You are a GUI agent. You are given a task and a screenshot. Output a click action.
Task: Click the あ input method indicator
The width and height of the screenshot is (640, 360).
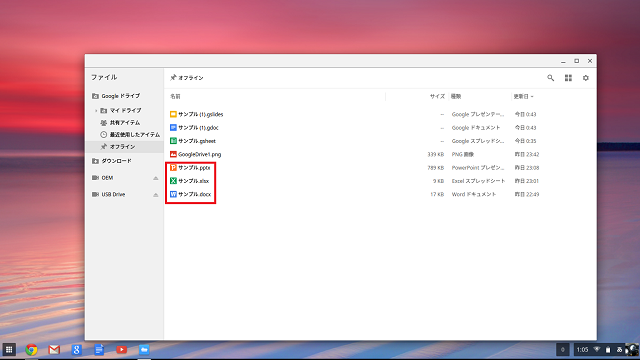(619, 350)
